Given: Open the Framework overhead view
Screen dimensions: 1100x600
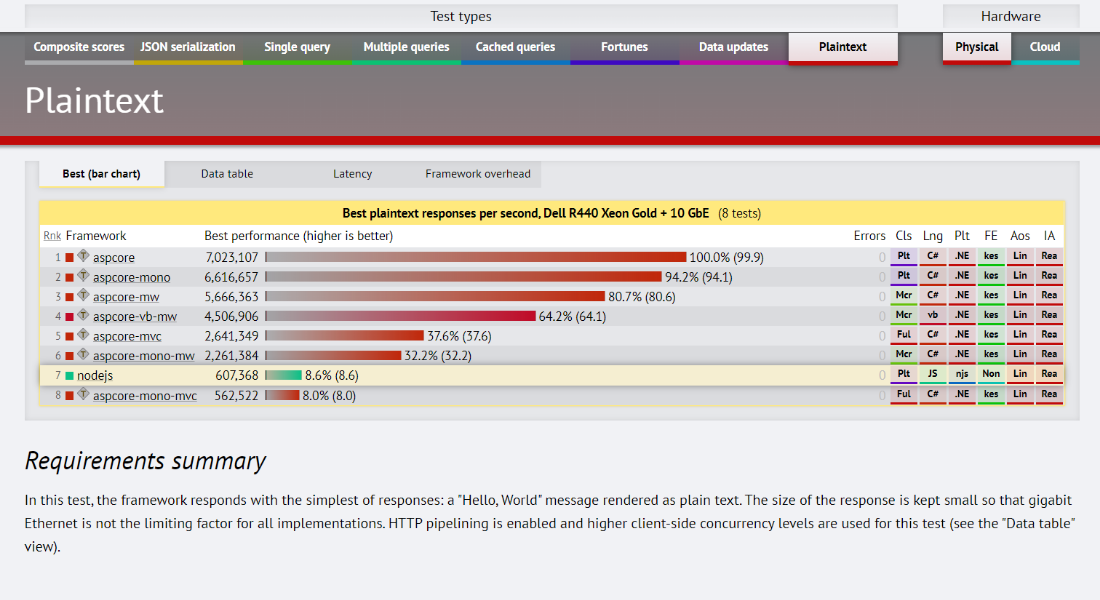Looking at the screenshot, I should click(x=478, y=174).
